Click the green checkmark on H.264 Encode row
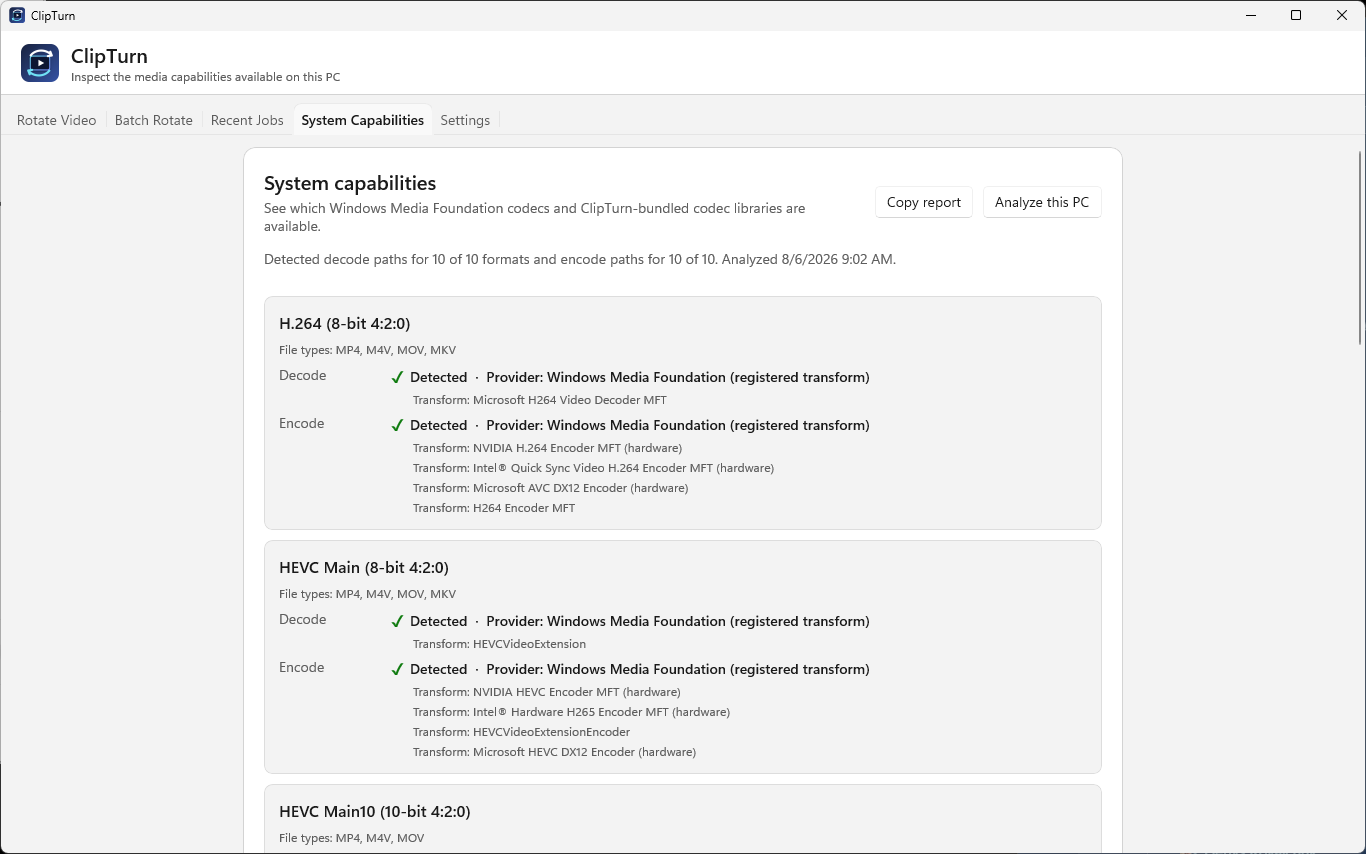The image size is (1366, 854). tap(397, 425)
